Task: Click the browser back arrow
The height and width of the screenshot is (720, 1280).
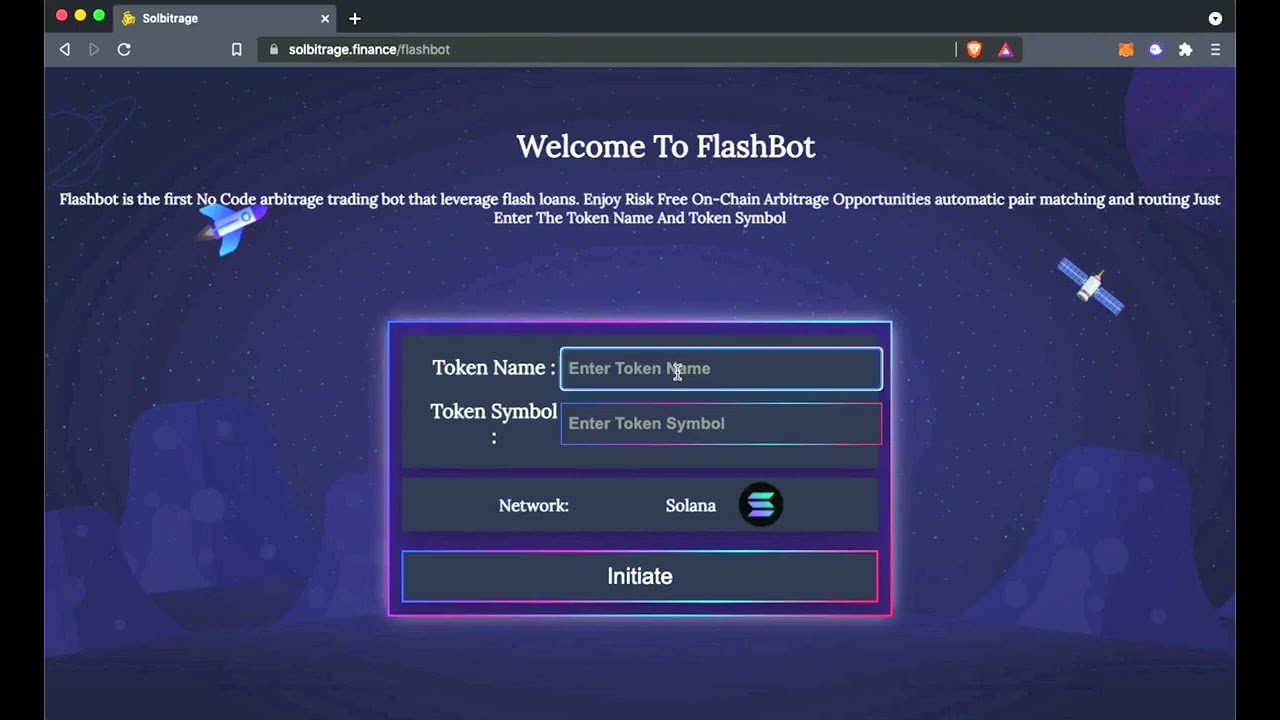Action: [65, 49]
